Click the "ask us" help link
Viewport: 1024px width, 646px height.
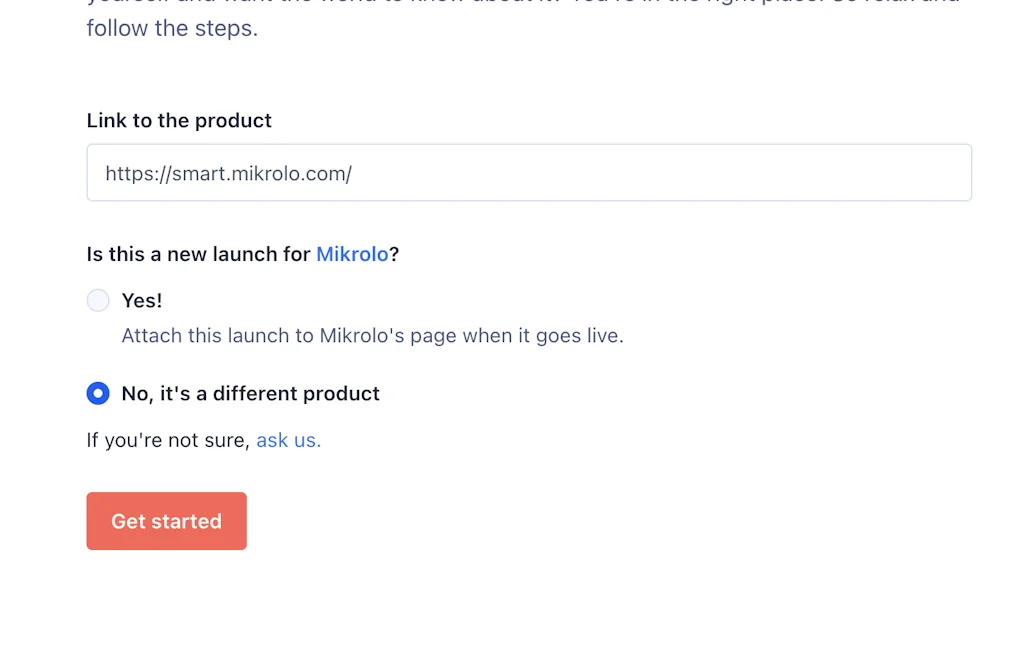tap(287, 440)
